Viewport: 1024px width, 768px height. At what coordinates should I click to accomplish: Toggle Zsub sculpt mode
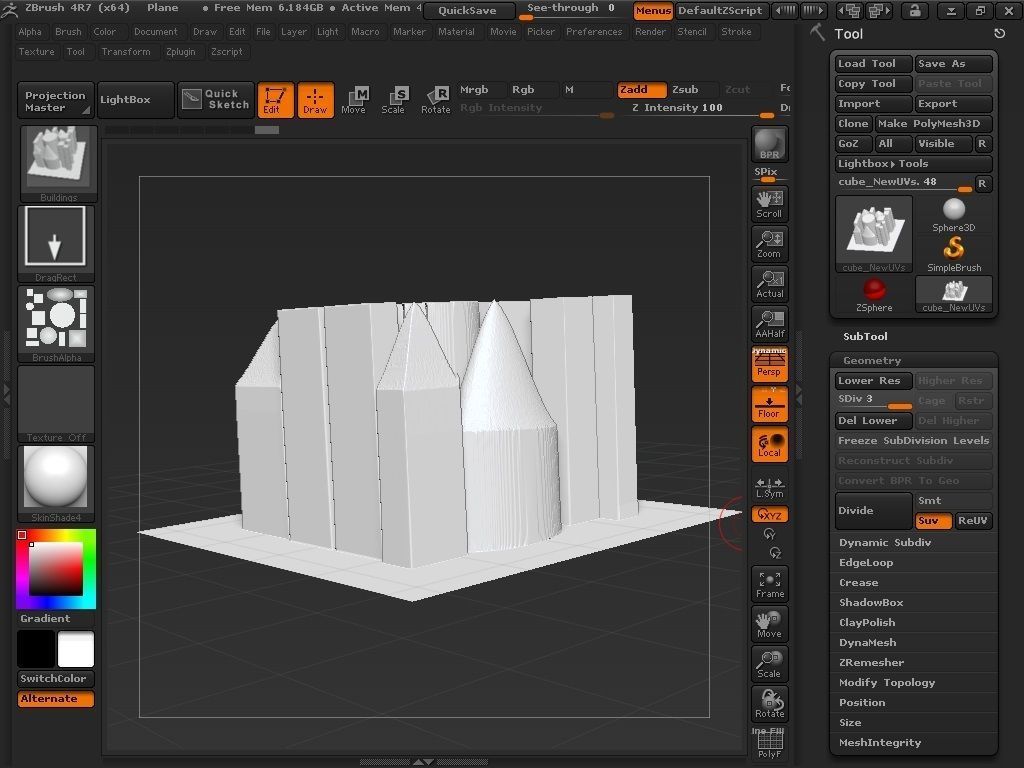coord(692,89)
